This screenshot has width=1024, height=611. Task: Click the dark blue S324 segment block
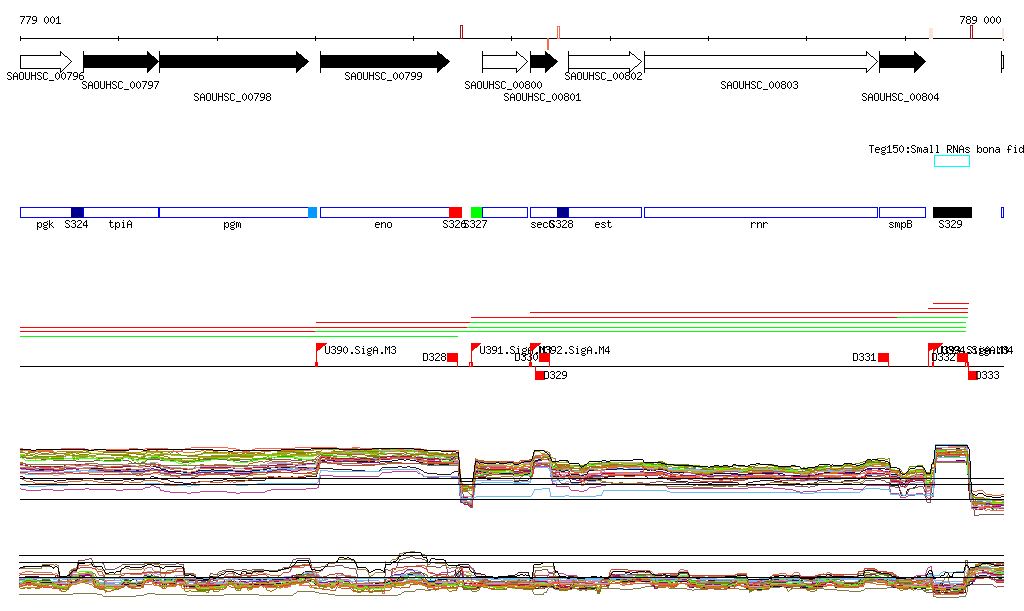pyautogui.click(x=77, y=213)
